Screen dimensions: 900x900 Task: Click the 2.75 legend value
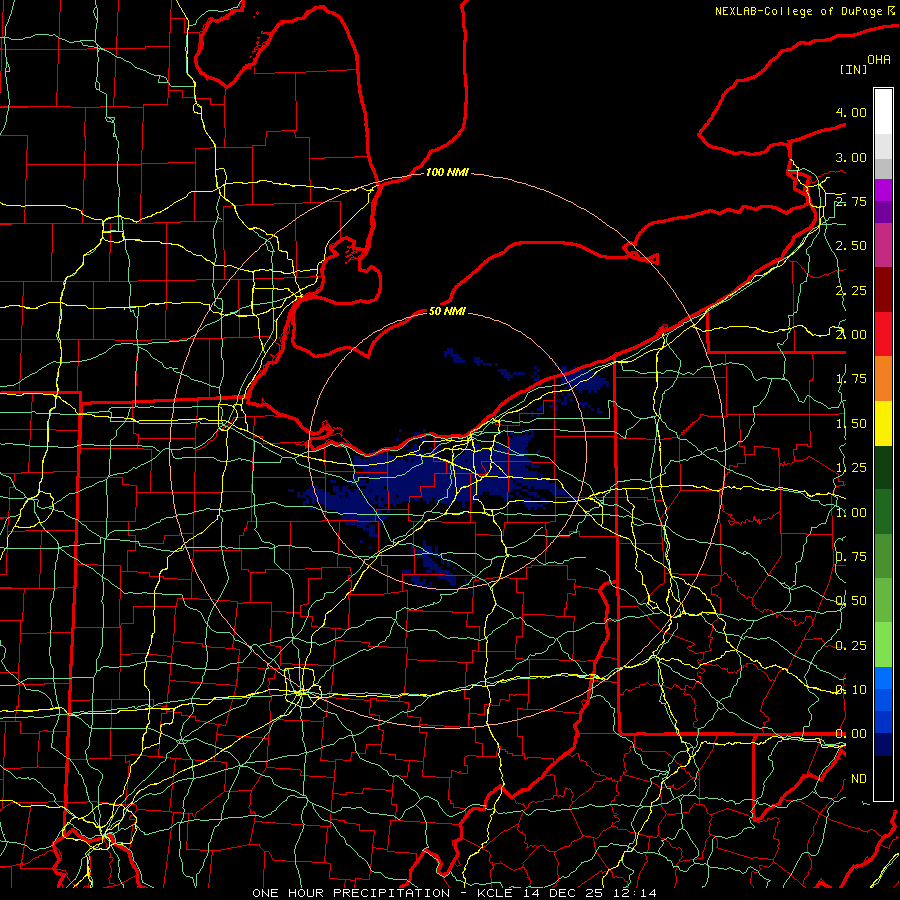(851, 201)
